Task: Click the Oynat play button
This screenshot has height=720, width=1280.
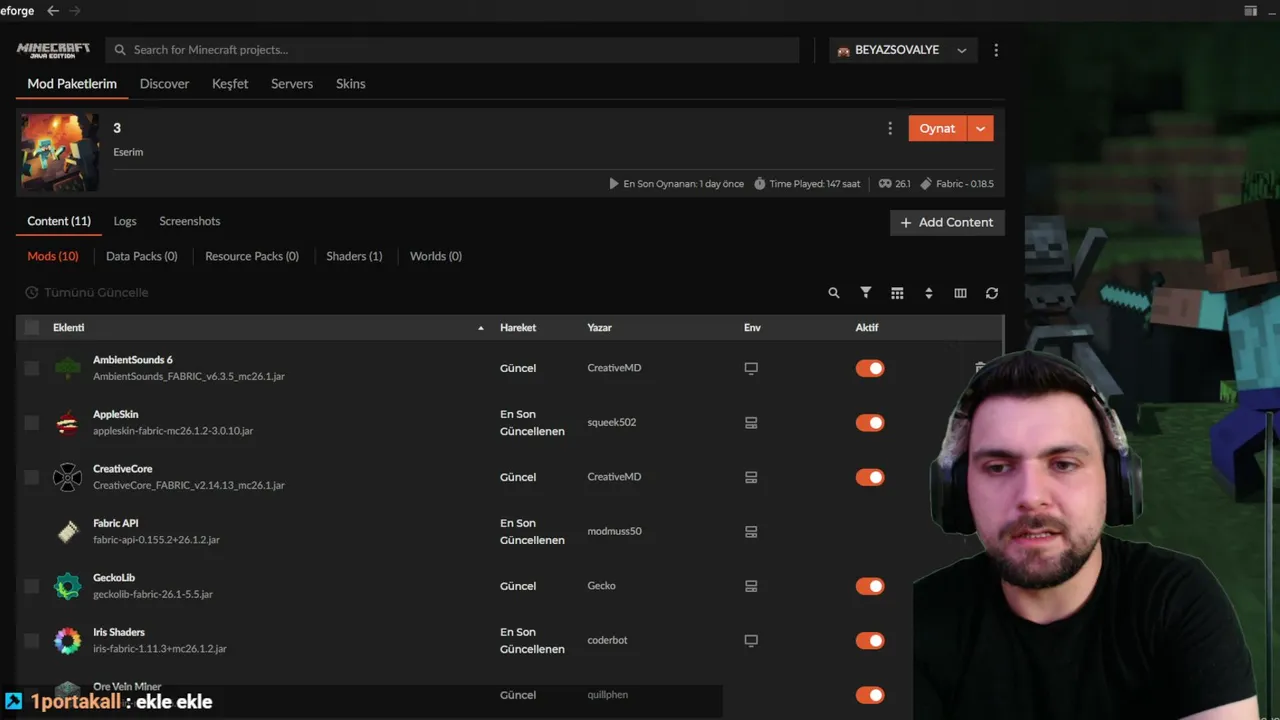Action: point(937,128)
